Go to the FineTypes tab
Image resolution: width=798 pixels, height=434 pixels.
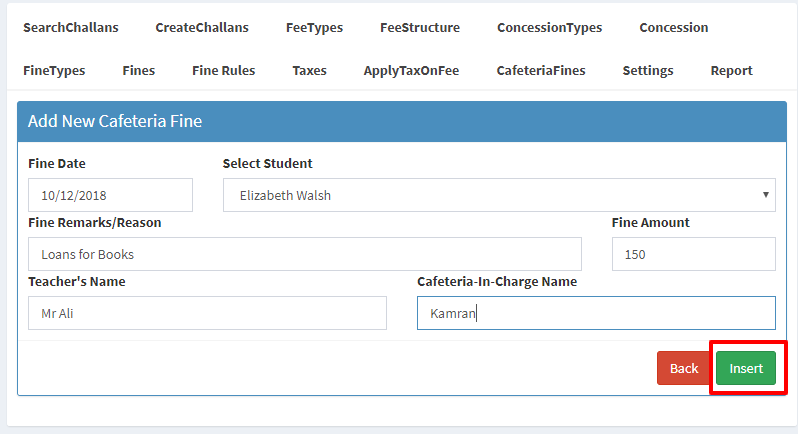pos(54,71)
